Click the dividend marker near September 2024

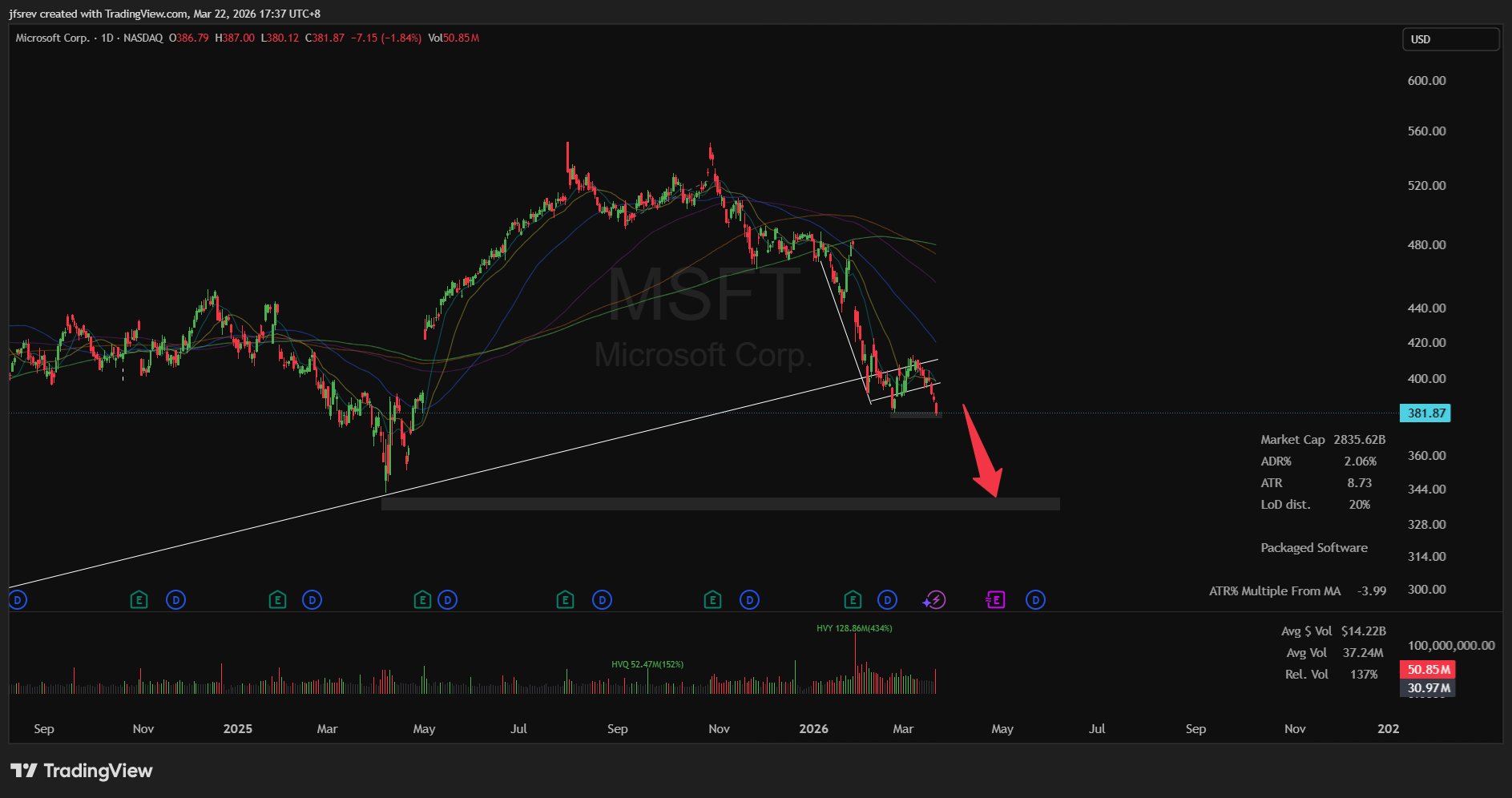[x=18, y=599]
